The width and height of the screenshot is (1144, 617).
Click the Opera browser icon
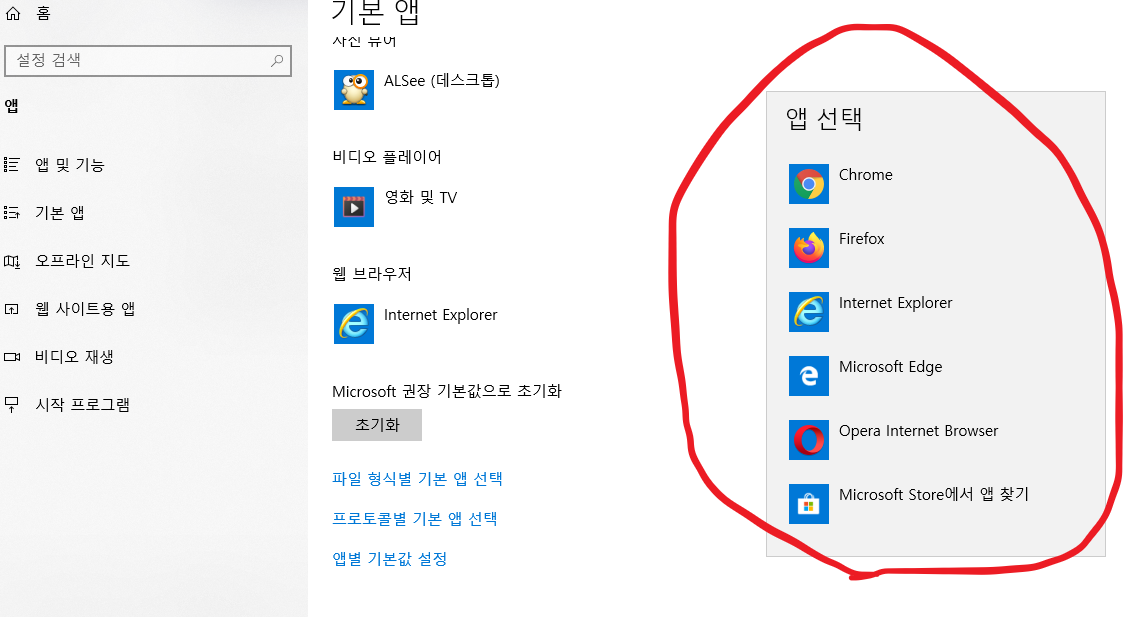coord(808,440)
